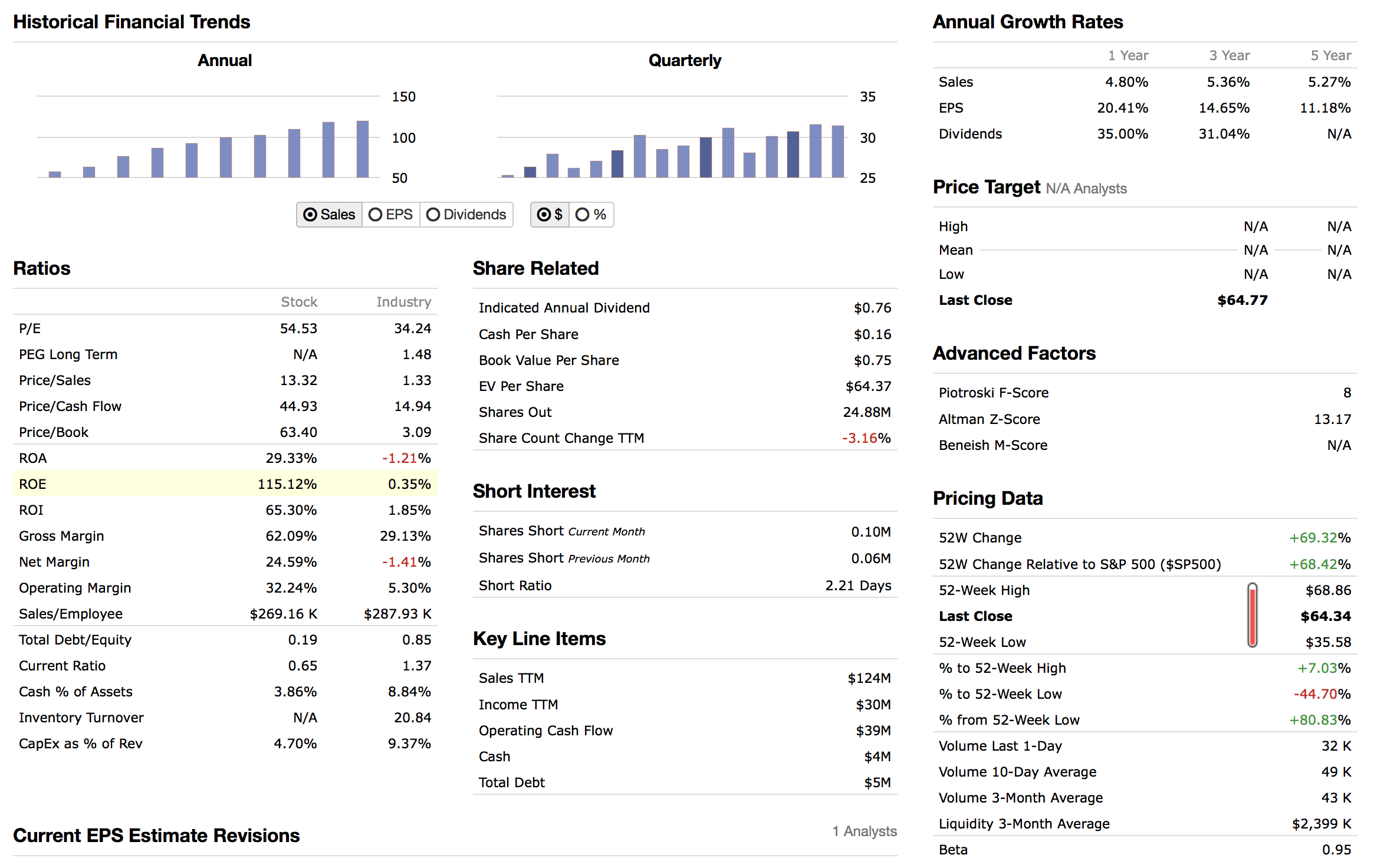Click the highlighted ROE row
The height and width of the screenshot is (868, 1374).
(225, 484)
